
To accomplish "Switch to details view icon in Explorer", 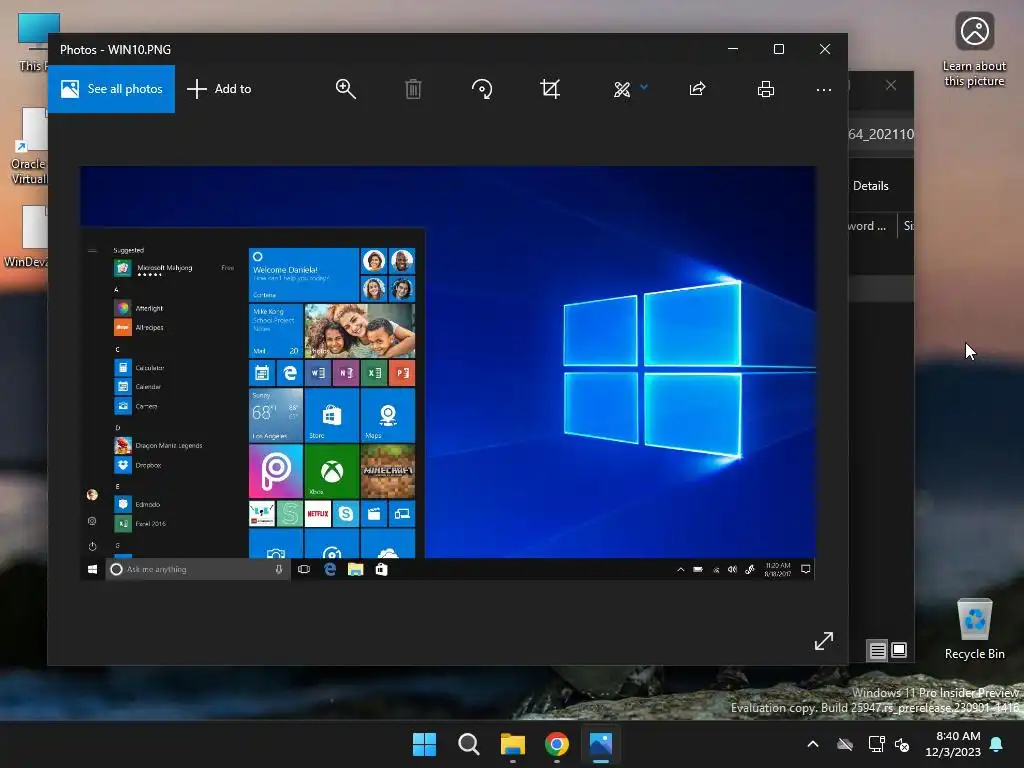I will pyautogui.click(x=877, y=650).
